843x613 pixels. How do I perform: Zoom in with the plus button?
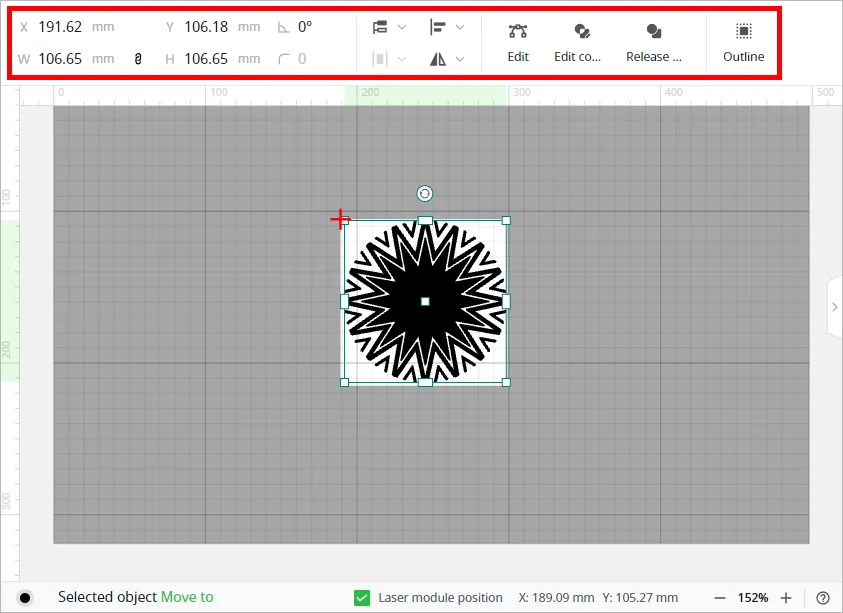[x=786, y=598]
